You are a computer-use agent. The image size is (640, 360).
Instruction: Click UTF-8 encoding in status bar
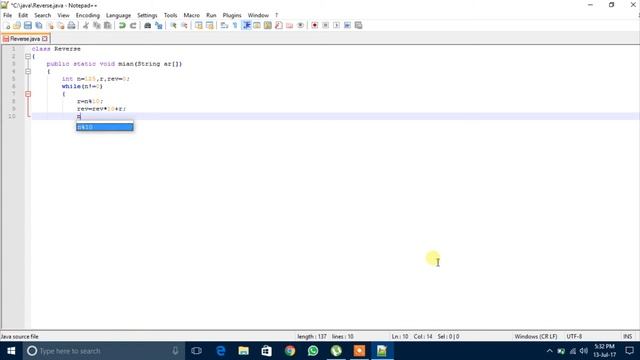[574, 336]
